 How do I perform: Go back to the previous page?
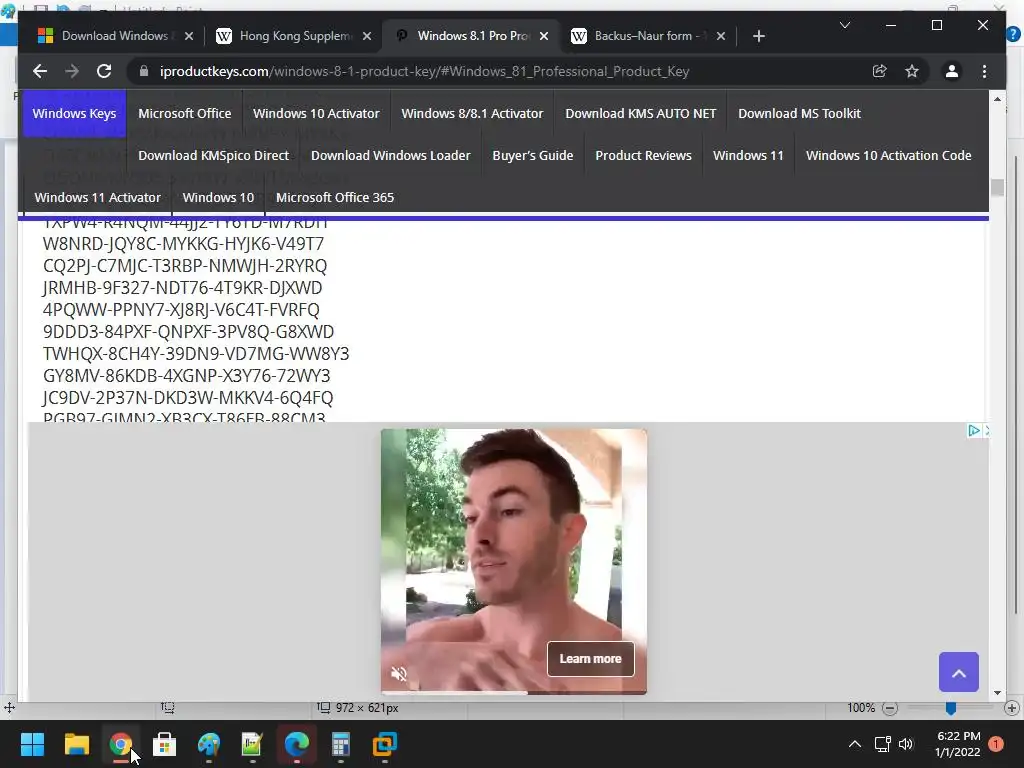point(40,71)
